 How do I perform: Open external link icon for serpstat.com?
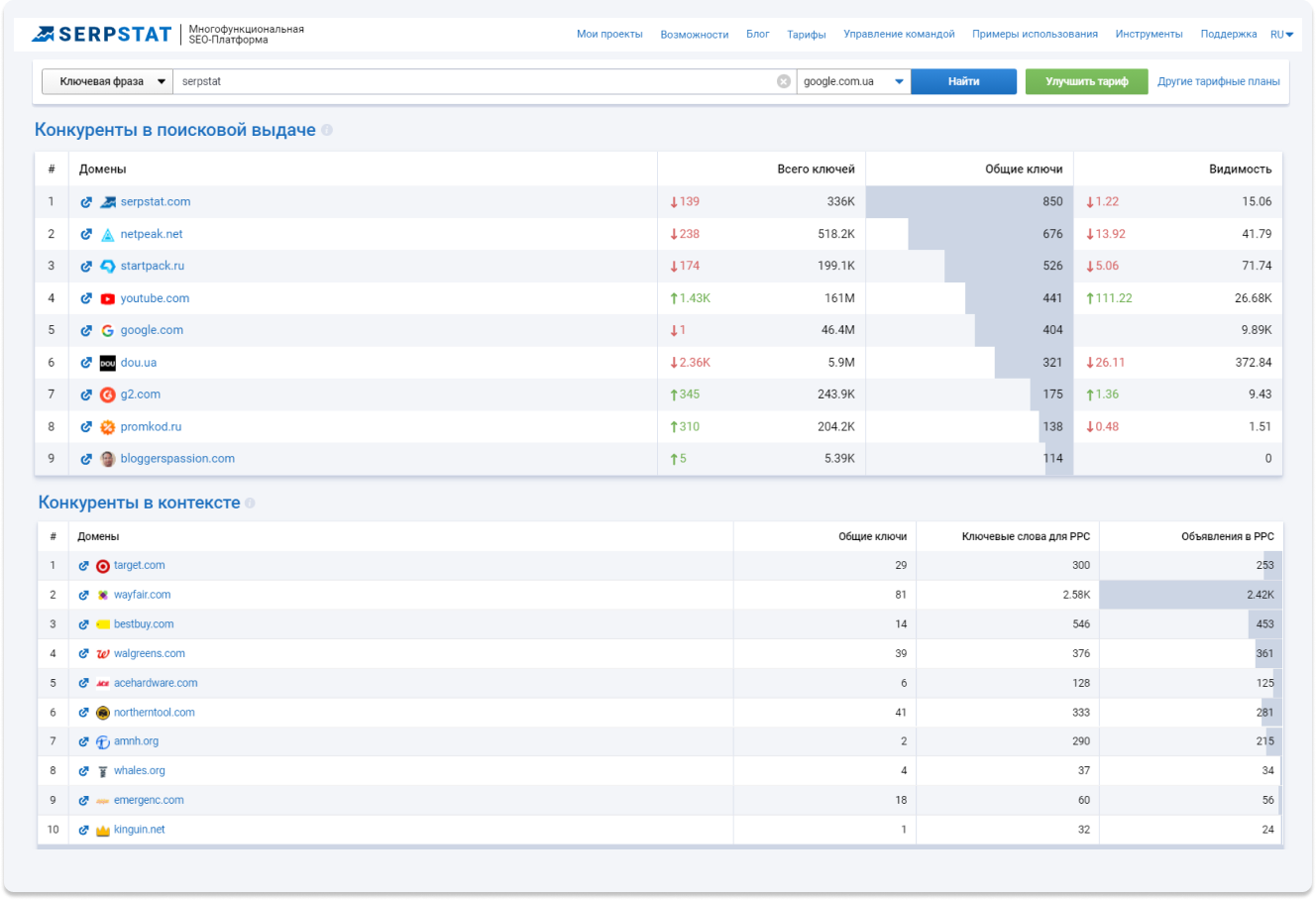pyautogui.click(x=86, y=202)
